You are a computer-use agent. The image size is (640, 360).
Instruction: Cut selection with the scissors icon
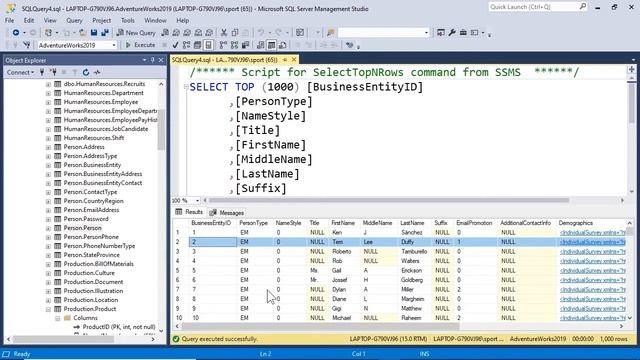pyautogui.click(x=224, y=33)
